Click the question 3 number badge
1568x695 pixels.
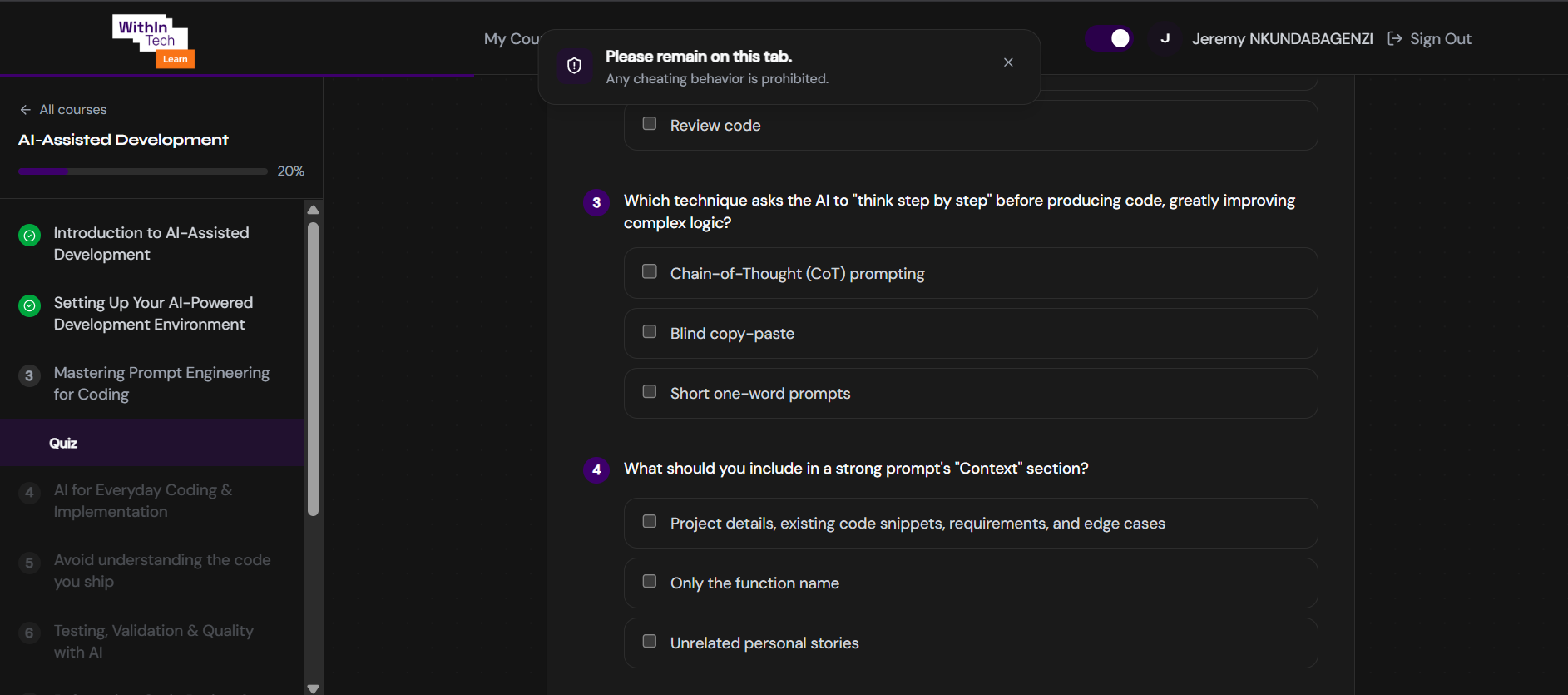coord(596,202)
